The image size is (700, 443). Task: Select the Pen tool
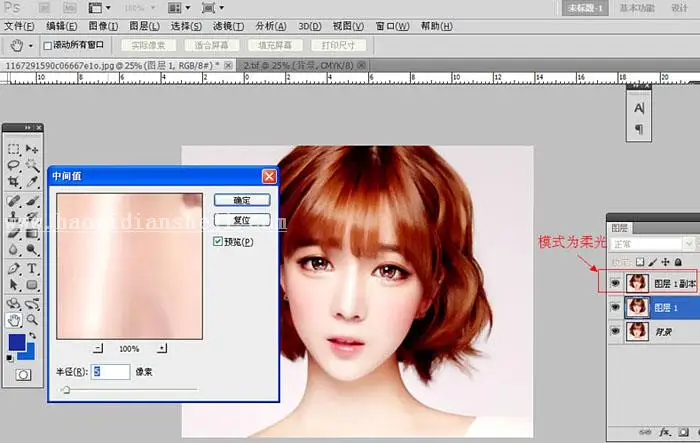tap(13, 268)
